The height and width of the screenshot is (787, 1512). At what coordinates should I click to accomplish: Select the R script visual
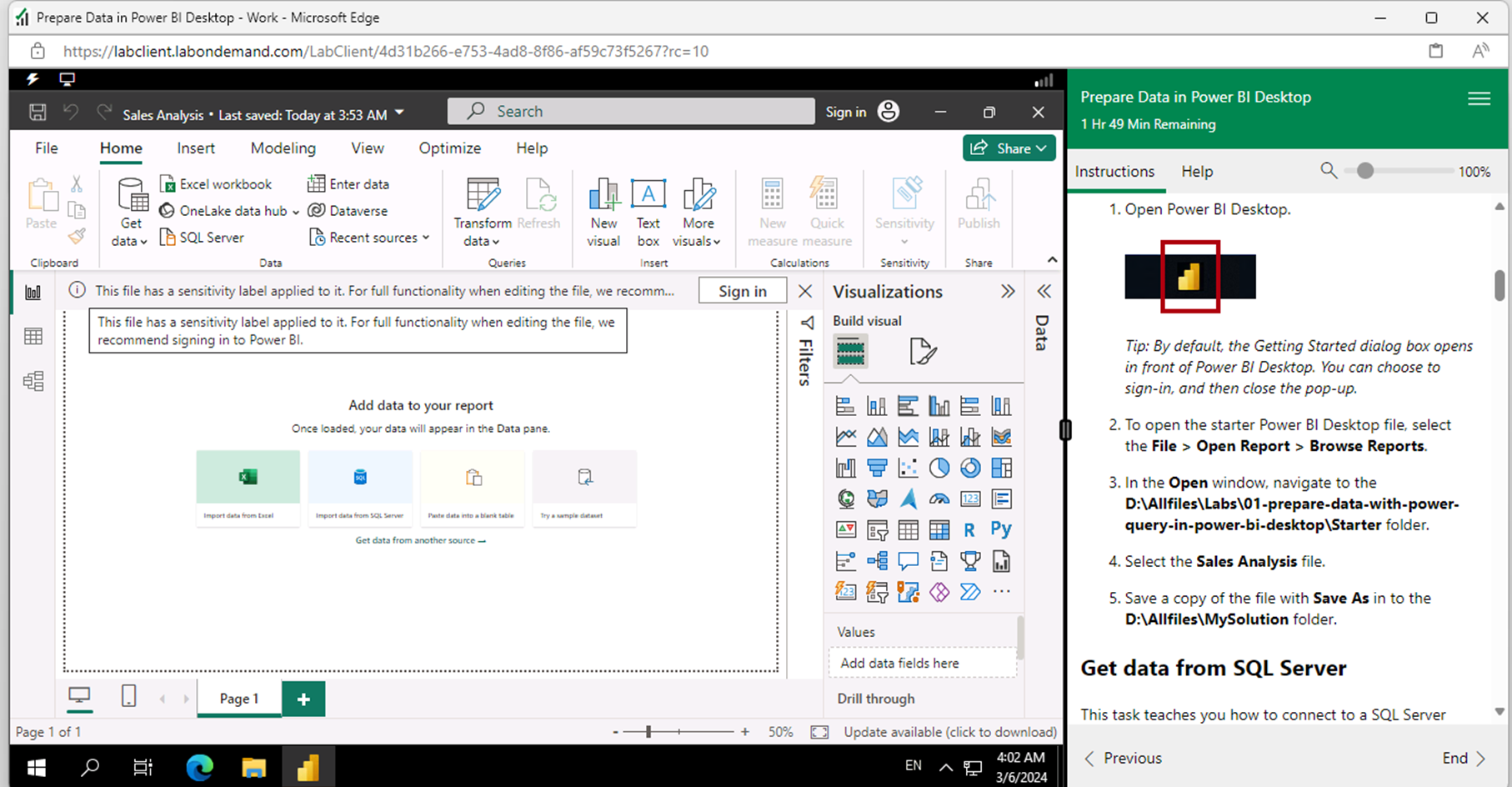pyautogui.click(x=969, y=529)
